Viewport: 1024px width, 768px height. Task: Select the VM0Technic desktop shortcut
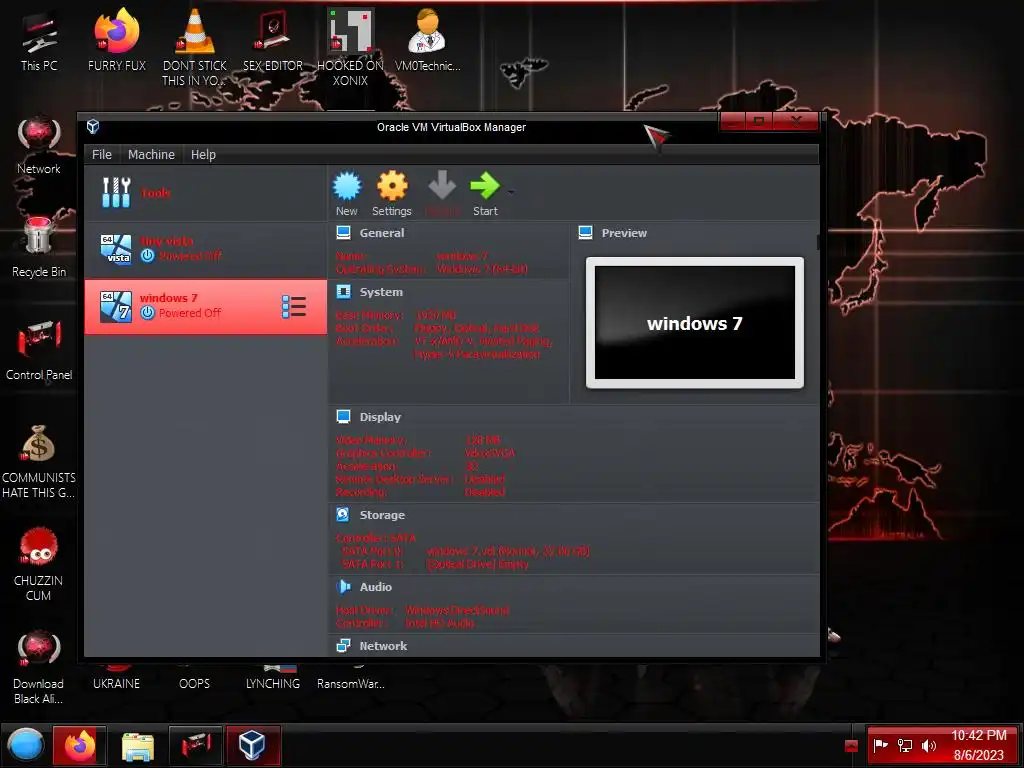click(x=428, y=39)
